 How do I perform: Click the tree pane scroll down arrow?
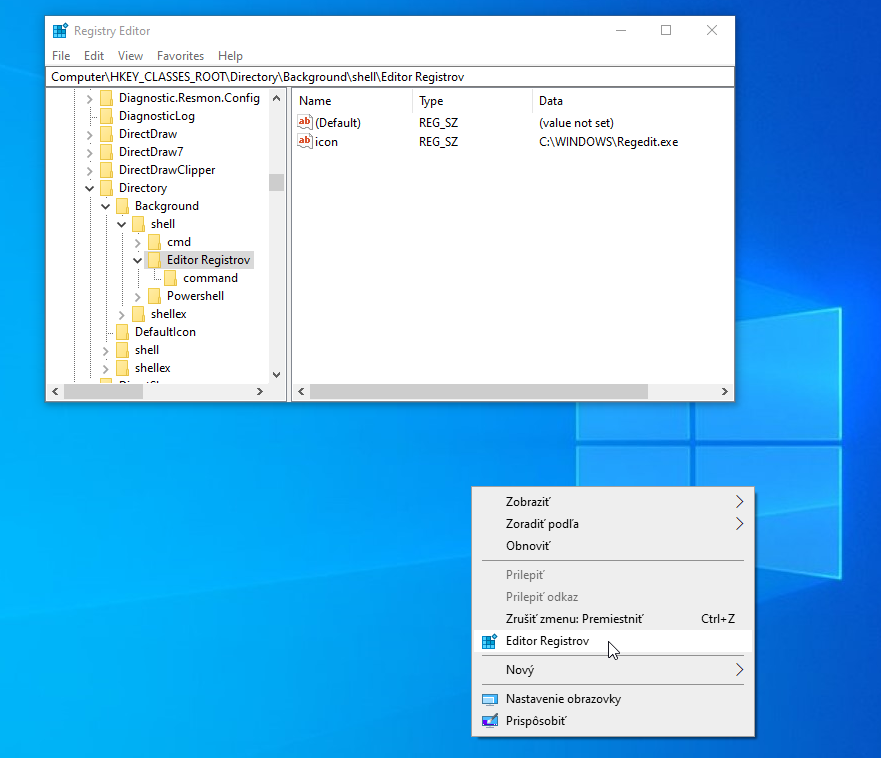(277, 375)
